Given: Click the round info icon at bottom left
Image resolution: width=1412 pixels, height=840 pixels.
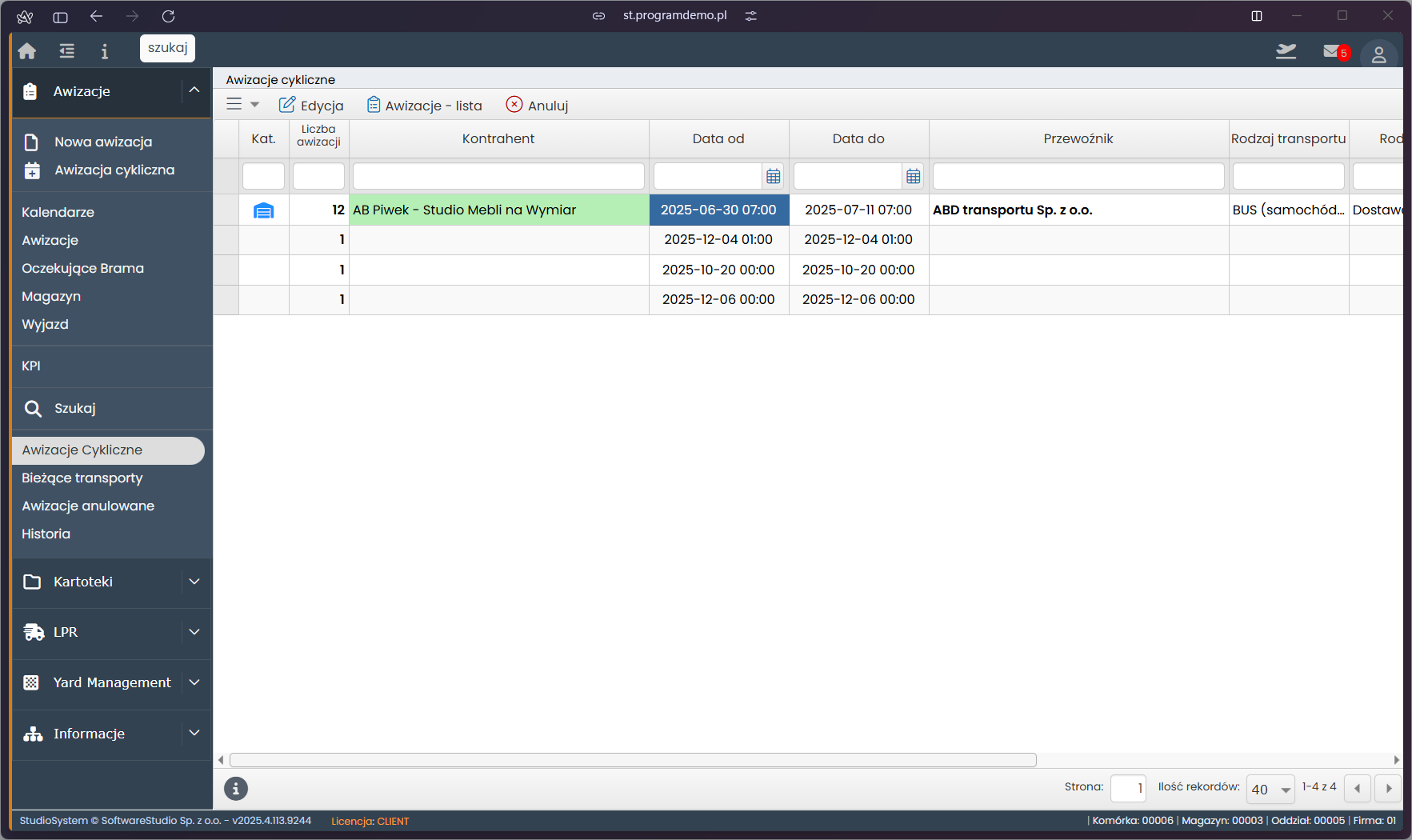Looking at the screenshot, I should 236,789.
